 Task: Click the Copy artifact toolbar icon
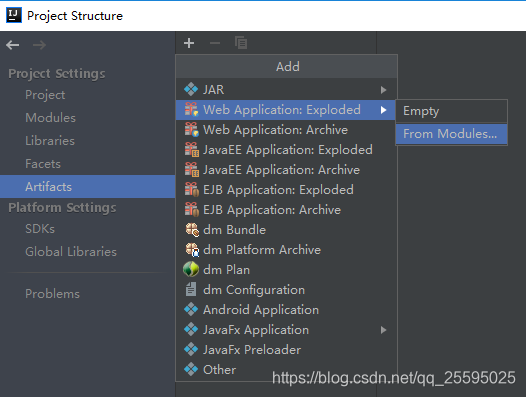click(241, 43)
